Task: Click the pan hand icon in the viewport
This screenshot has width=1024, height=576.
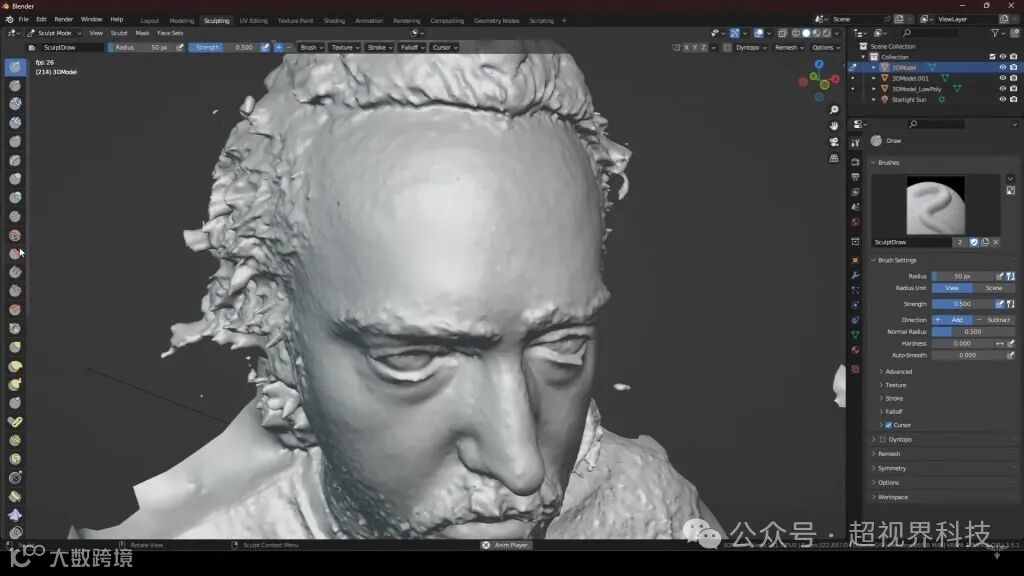Action: (834, 126)
